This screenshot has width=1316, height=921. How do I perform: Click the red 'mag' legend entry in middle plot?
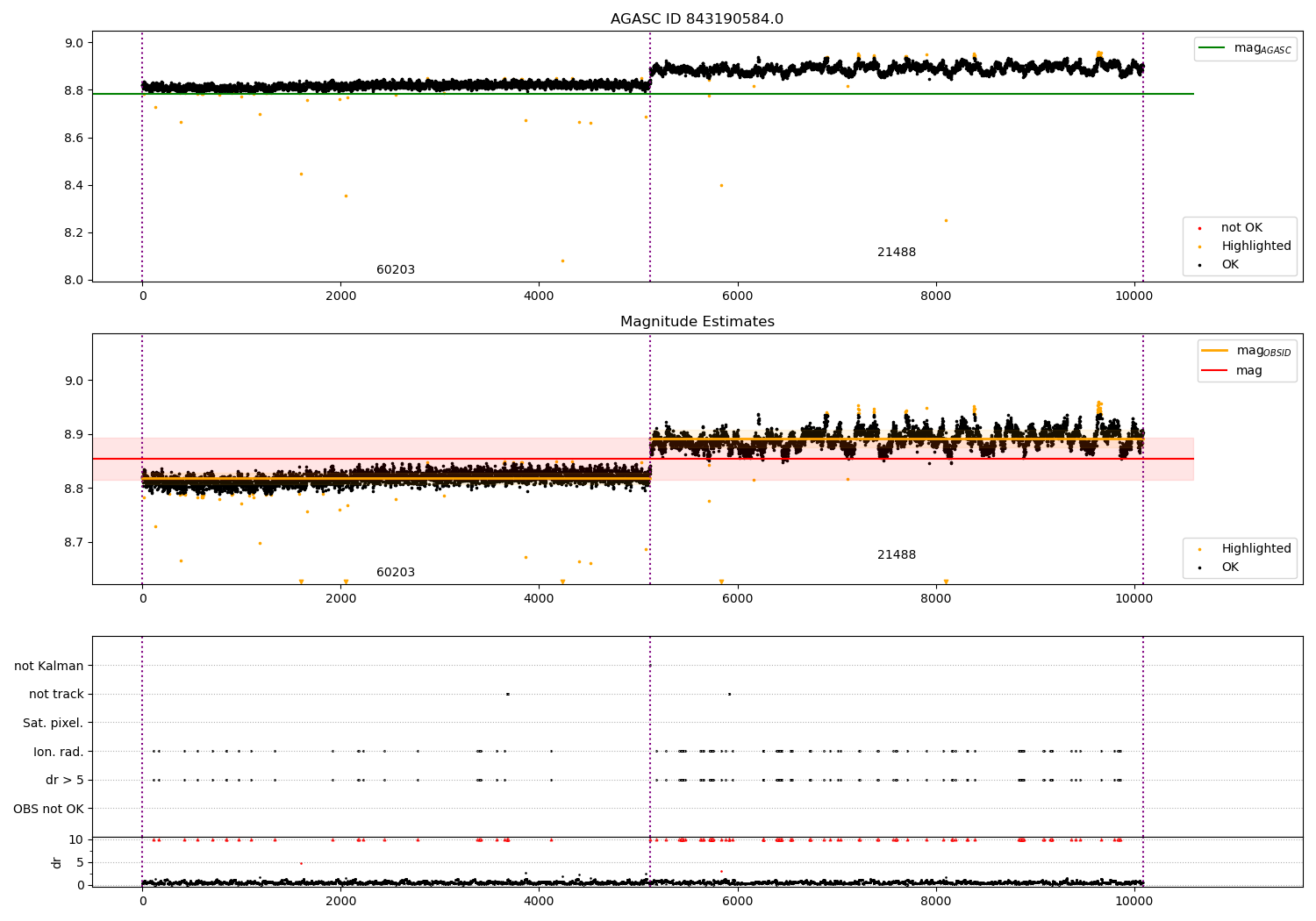(x=1233, y=371)
